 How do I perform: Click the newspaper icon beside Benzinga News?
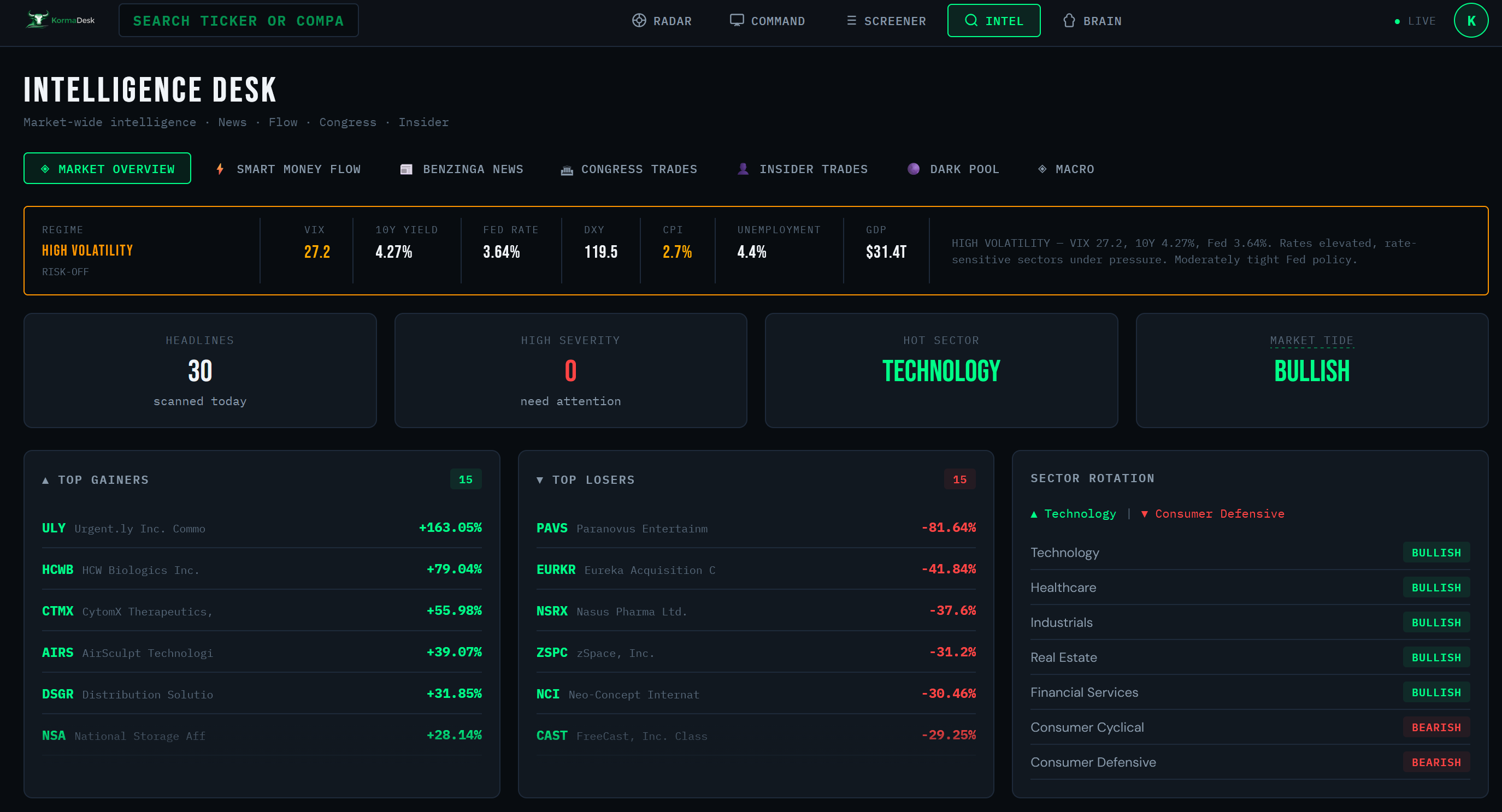(x=407, y=169)
